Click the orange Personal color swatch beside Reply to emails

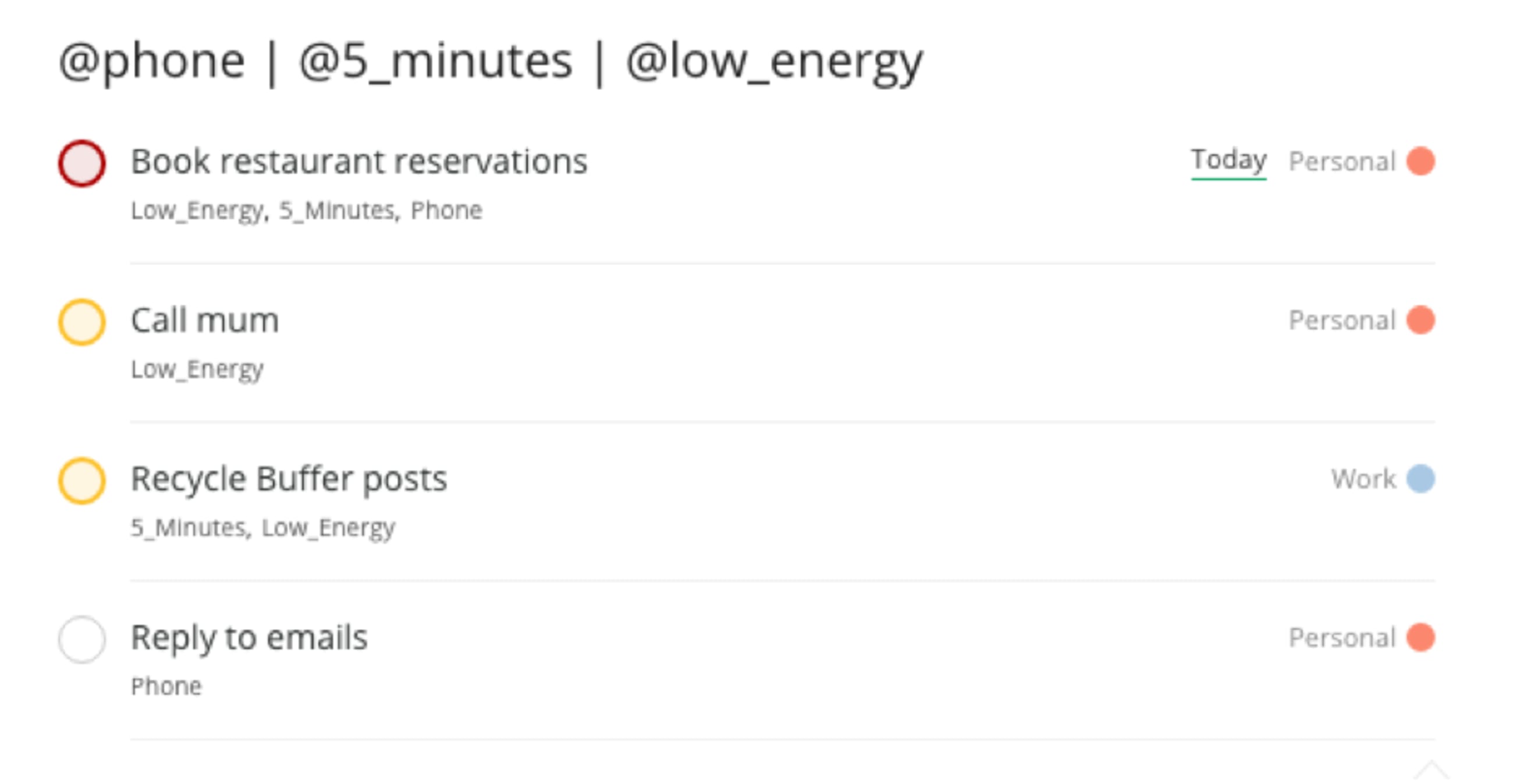click(1421, 638)
